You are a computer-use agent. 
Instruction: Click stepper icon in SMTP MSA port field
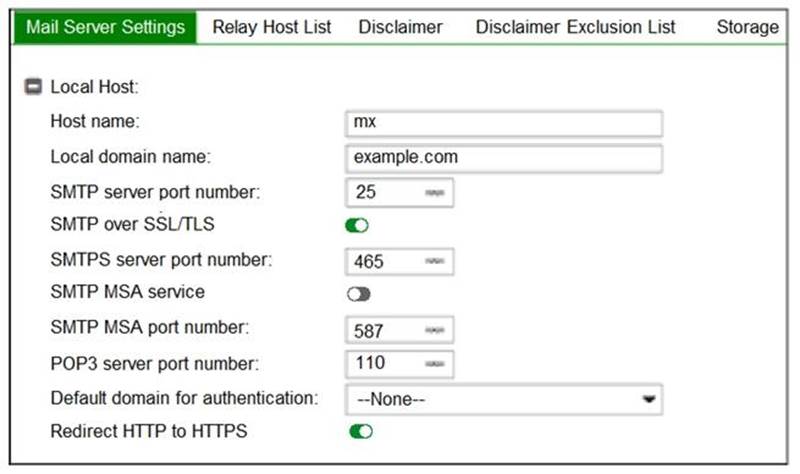pyautogui.click(x=435, y=329)
